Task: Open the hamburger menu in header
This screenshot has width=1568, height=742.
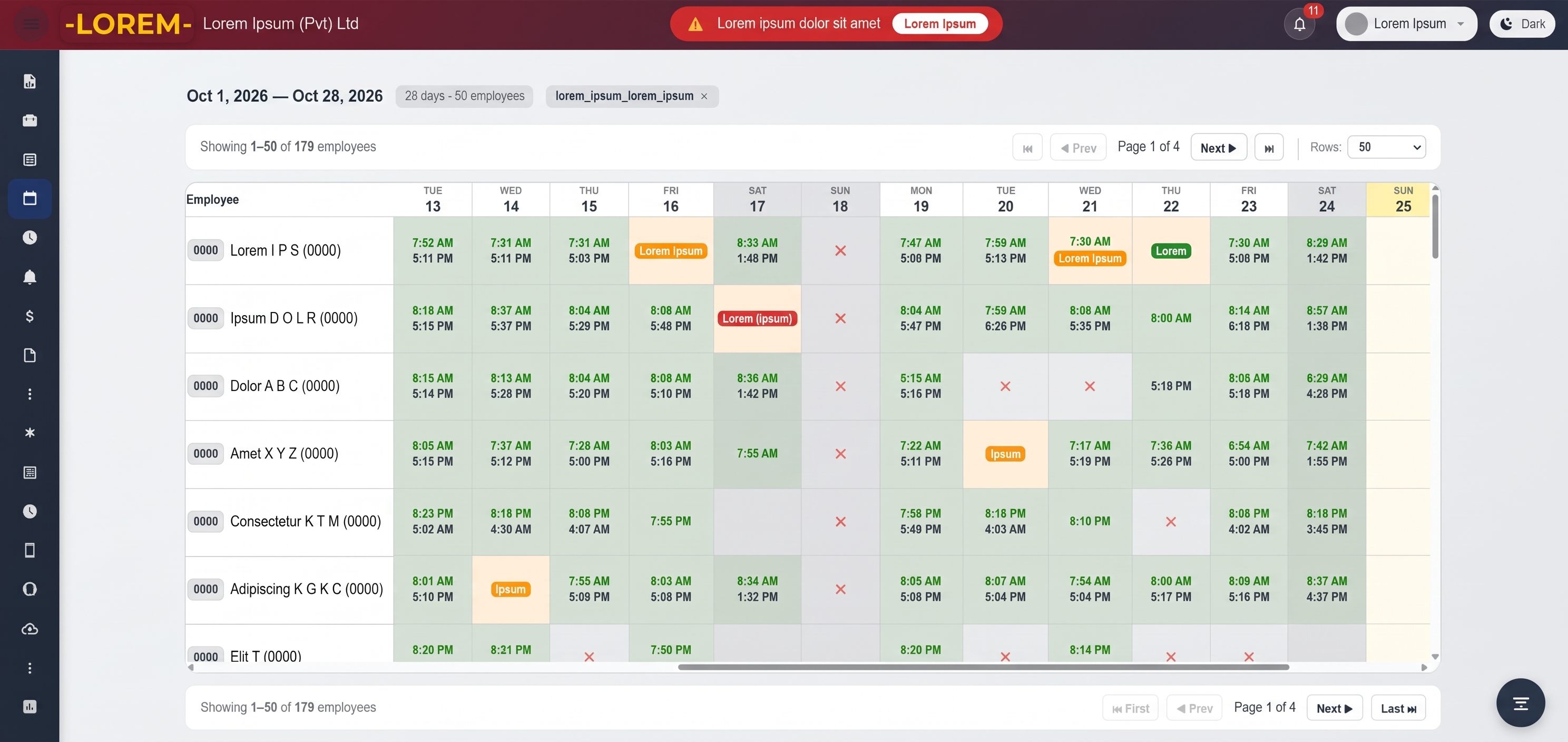Action: pyautogui.click(x=31, y=24)
